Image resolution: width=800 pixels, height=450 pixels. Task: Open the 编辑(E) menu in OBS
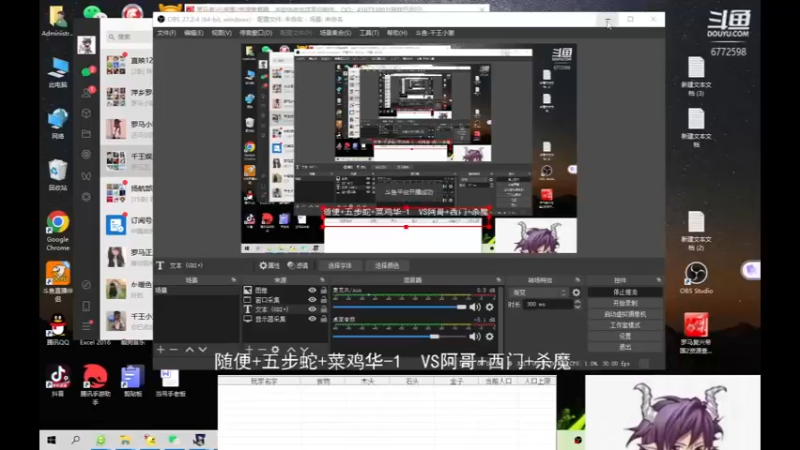[193, 33]
